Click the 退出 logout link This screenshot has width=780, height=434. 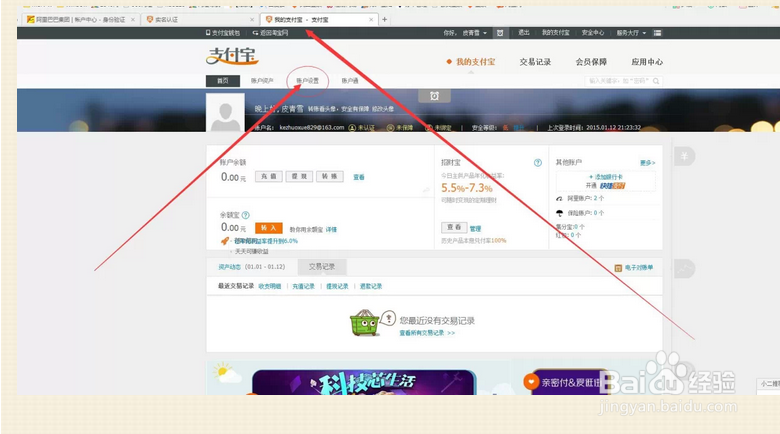pos(523,33)
